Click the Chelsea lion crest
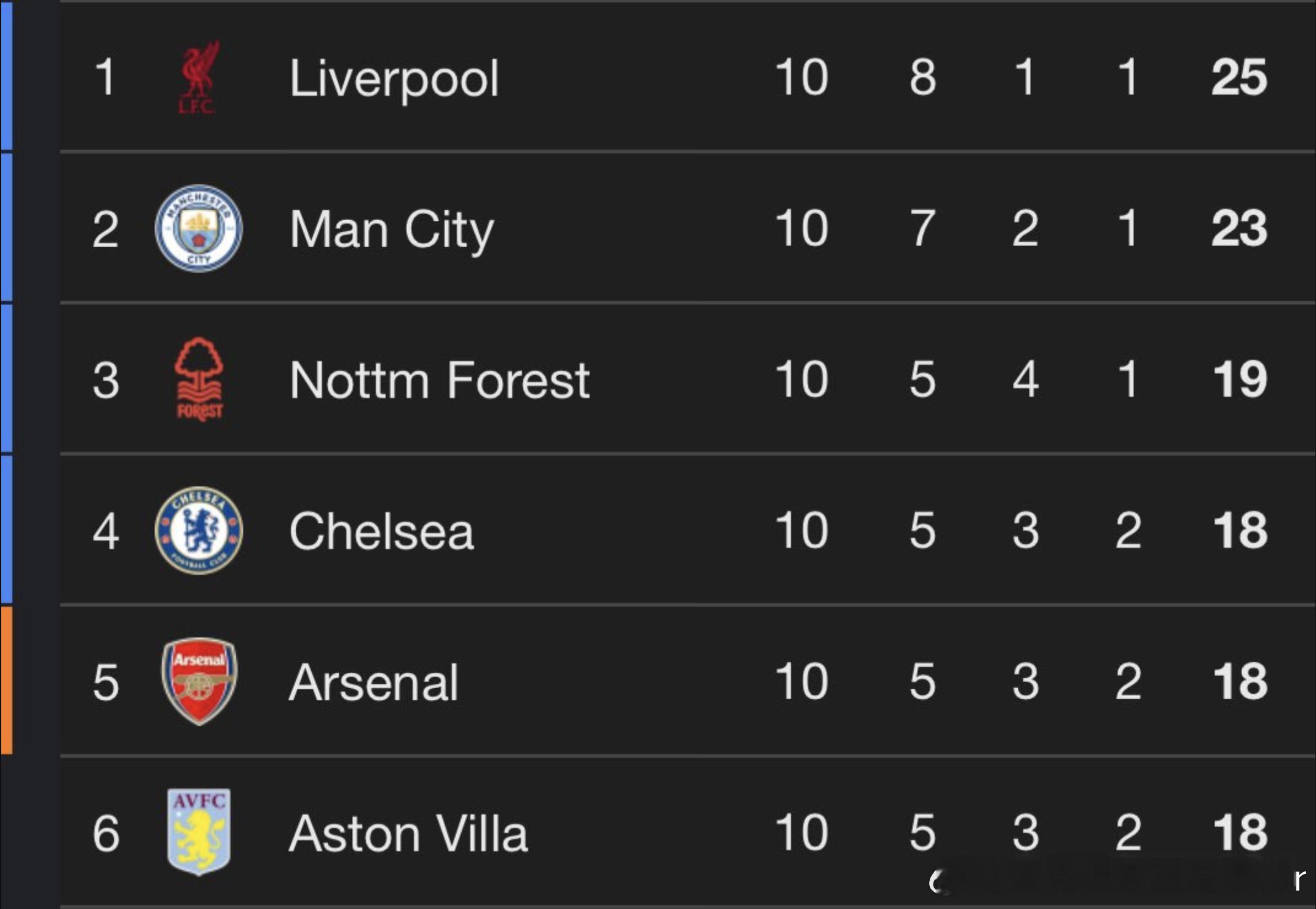 (199, 530)
